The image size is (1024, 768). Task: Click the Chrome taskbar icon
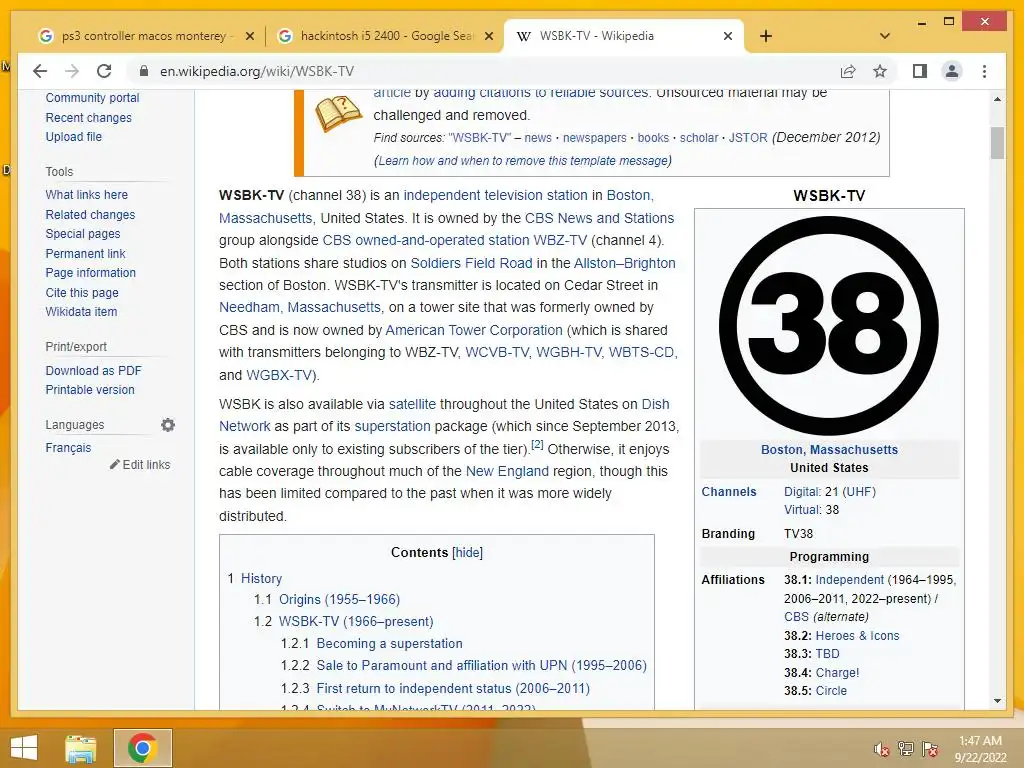point(142,748)
